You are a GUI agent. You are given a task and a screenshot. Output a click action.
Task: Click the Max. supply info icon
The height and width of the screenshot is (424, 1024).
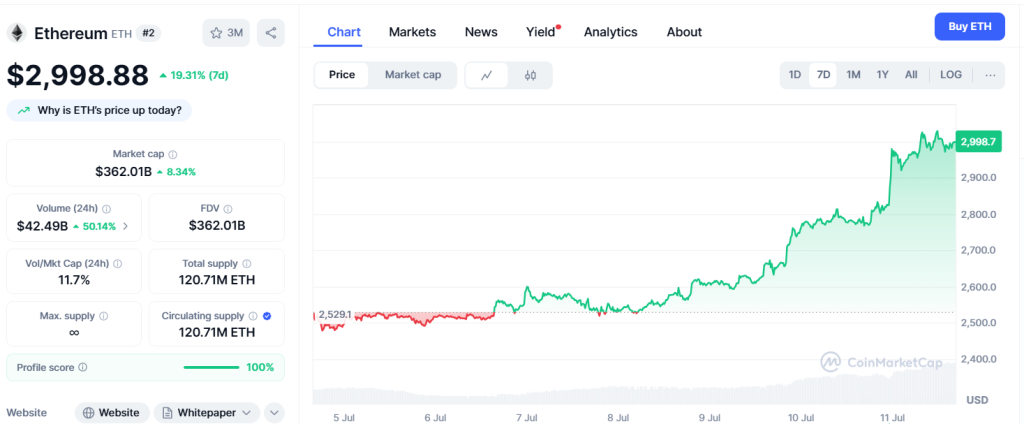[103, 316]
